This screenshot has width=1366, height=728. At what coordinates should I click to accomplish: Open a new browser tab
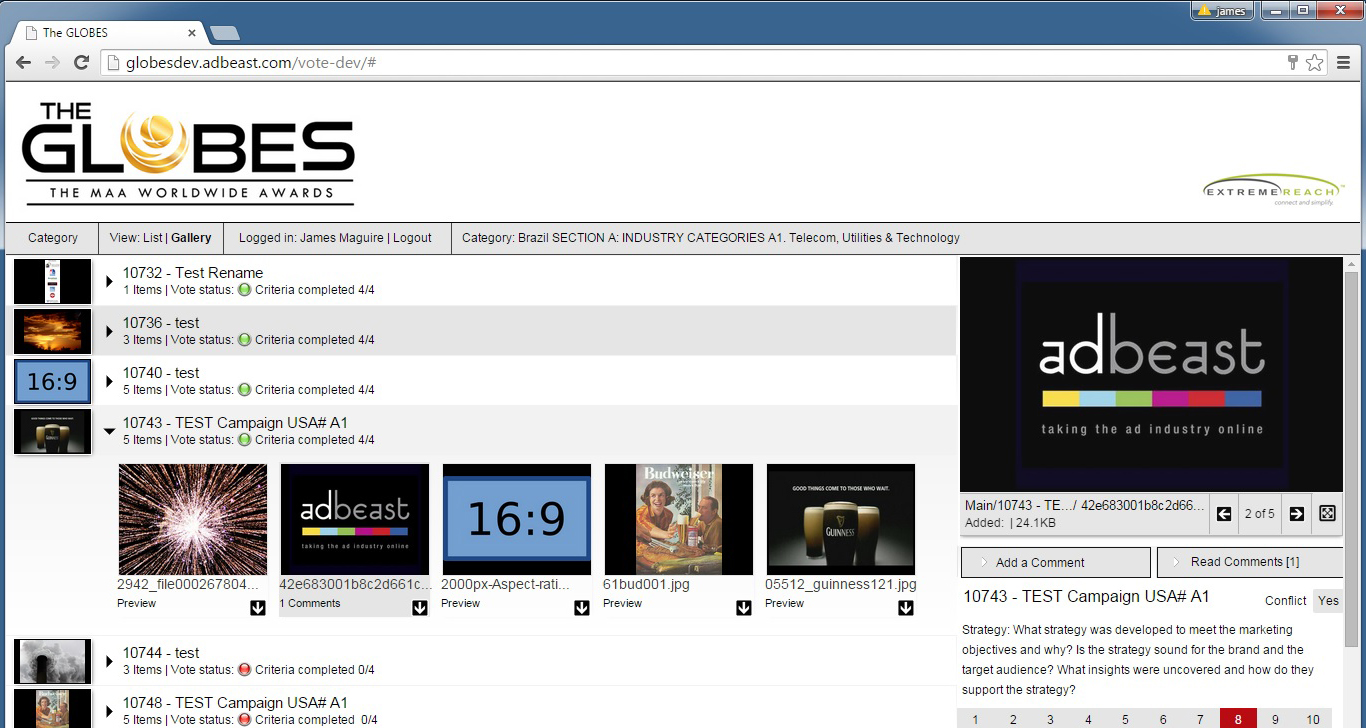point(224,34)
